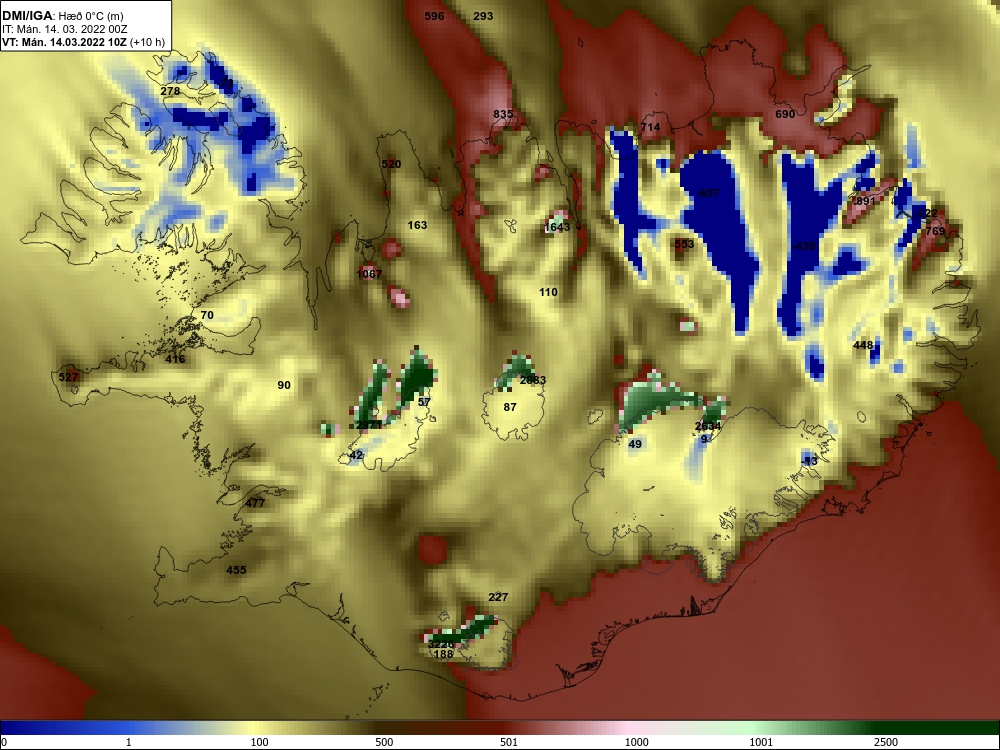Click the map value 188
The width and height of the screenshot is (1000, 750).
[443, 654]
